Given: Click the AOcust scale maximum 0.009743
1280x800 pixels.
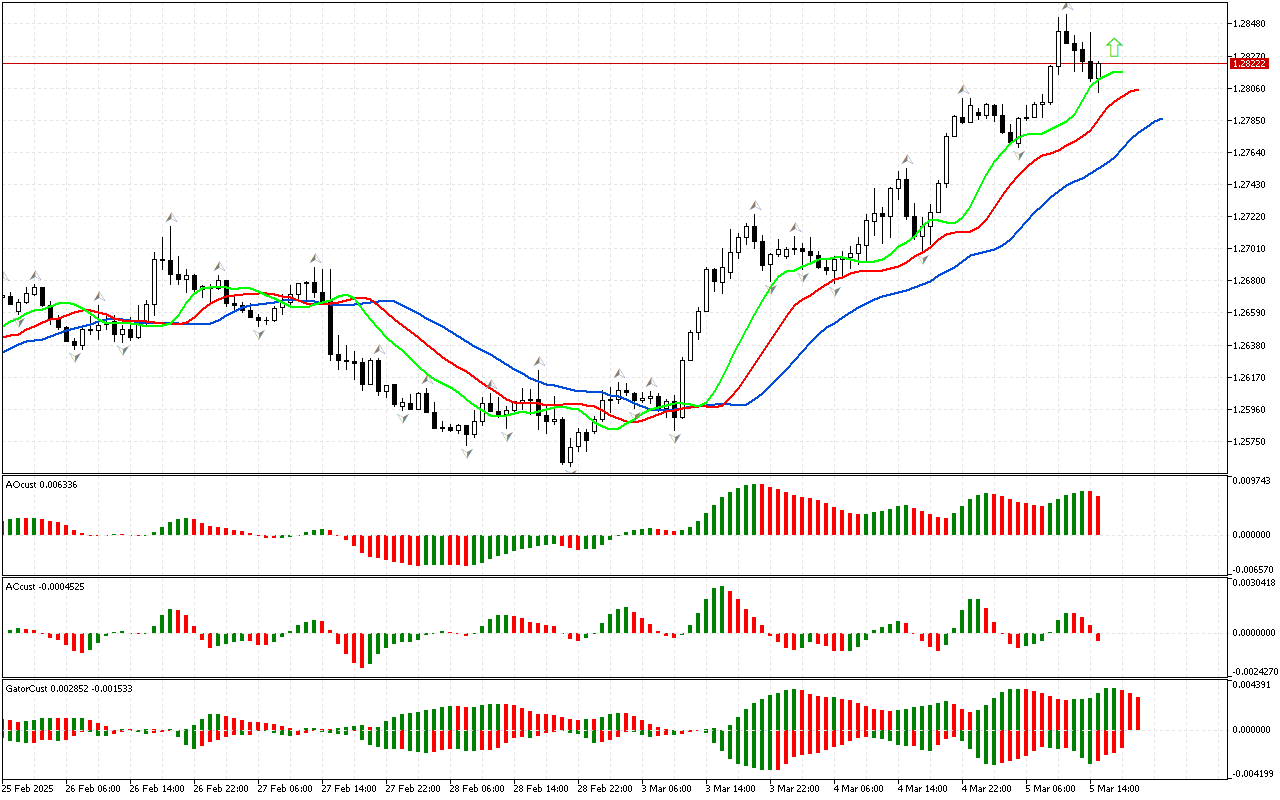Looking at the screenshot, I should 1251,482.
